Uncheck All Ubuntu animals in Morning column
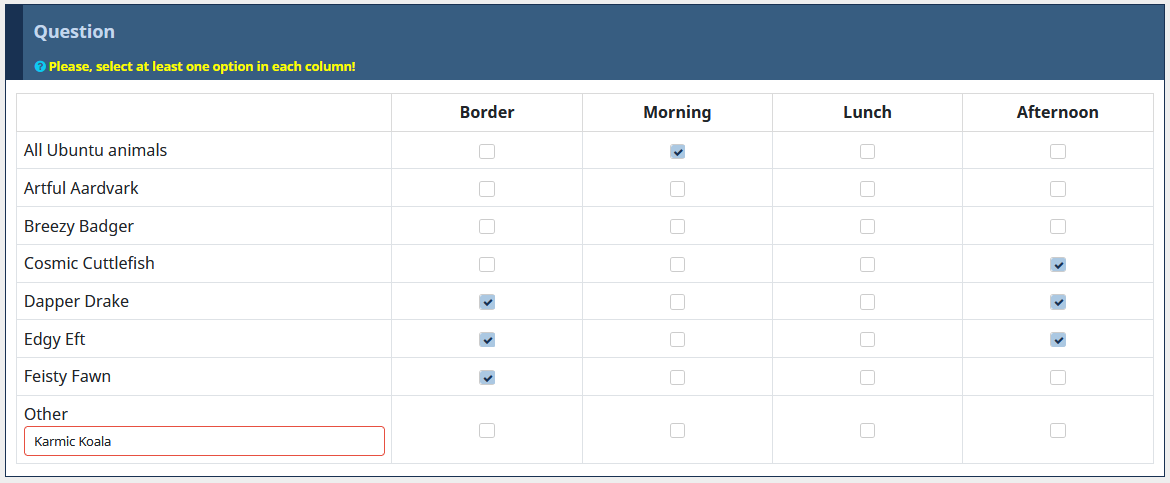 (x=677, y=152)
